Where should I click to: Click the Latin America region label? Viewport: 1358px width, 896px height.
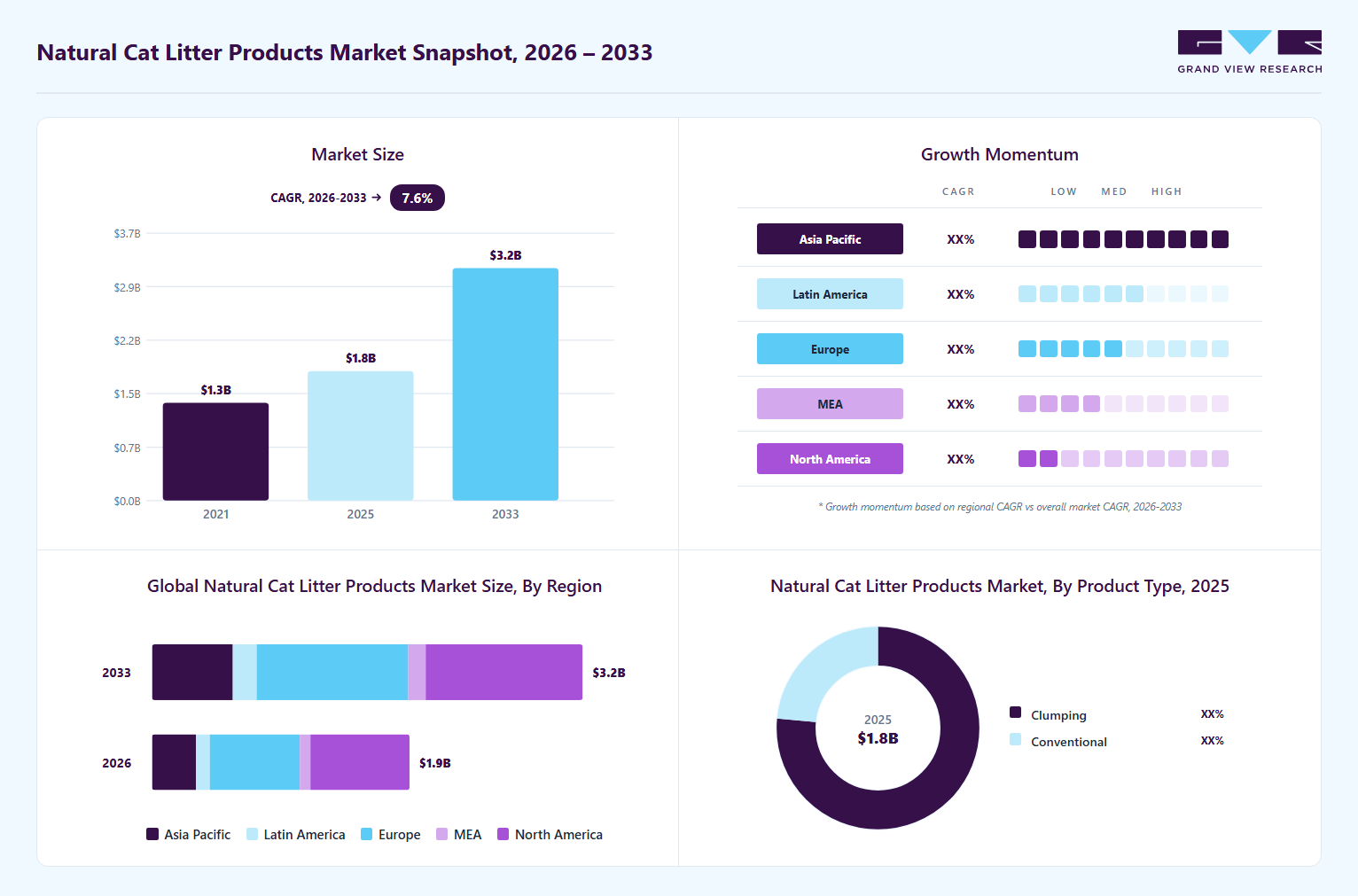pos(830,294)
